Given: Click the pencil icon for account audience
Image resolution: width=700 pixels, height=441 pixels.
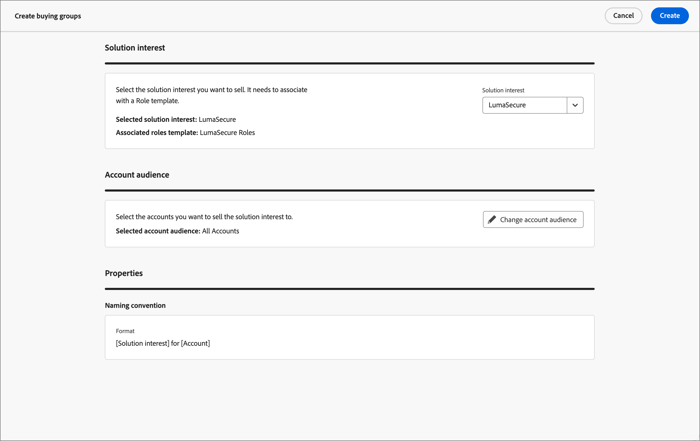Looking at the screenshot, I should (492, 219).
